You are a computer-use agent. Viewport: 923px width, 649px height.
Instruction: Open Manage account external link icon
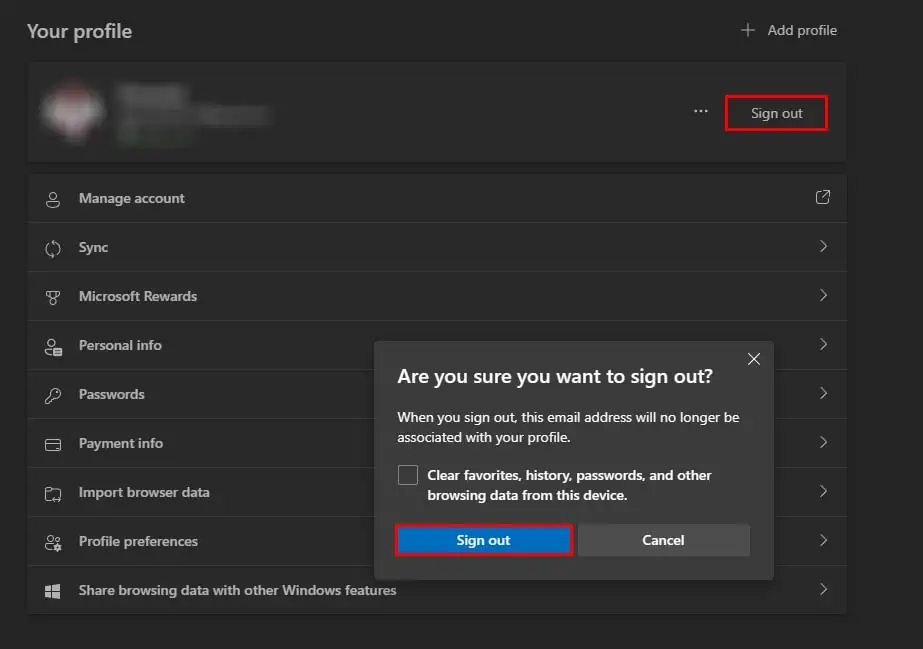(x=823, y=197)
